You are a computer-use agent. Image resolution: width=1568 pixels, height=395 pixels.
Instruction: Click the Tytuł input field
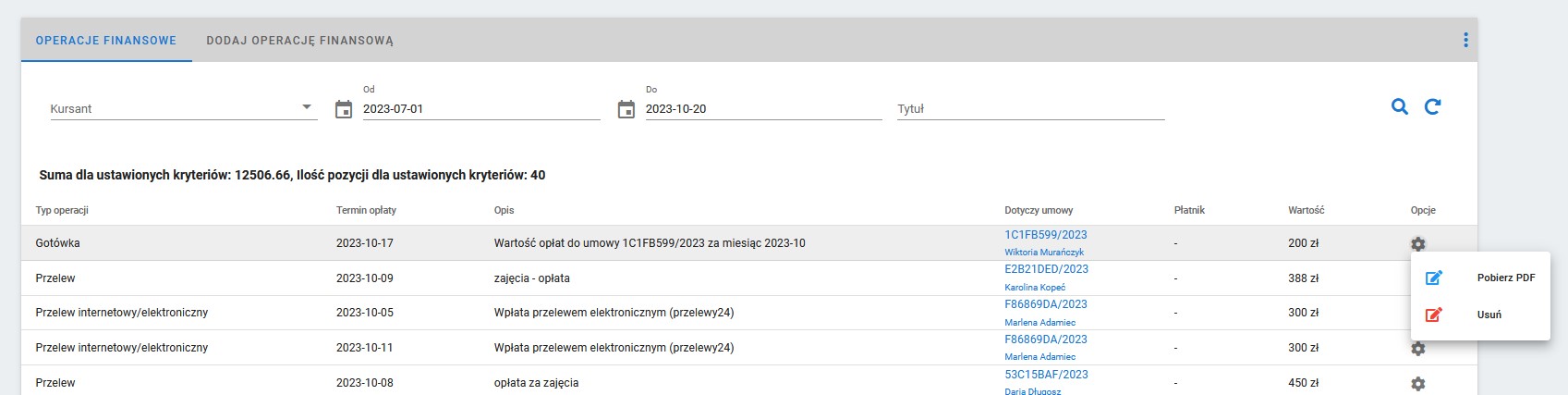[x=1030, y=109]
